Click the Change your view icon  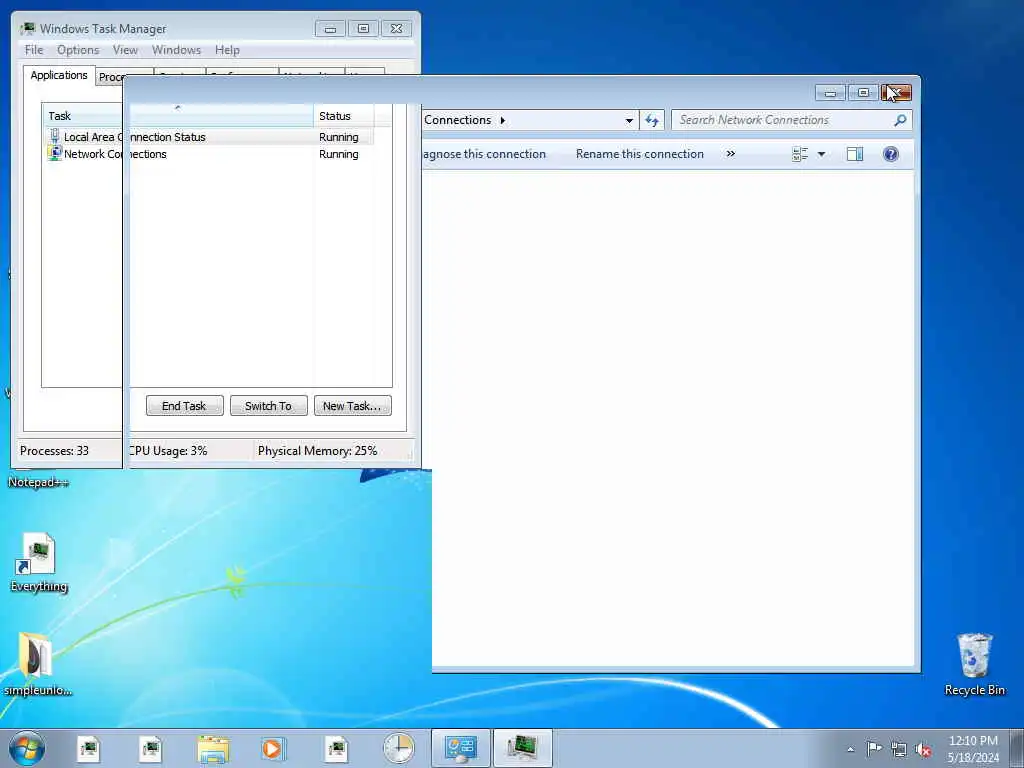tap(800, 154)
